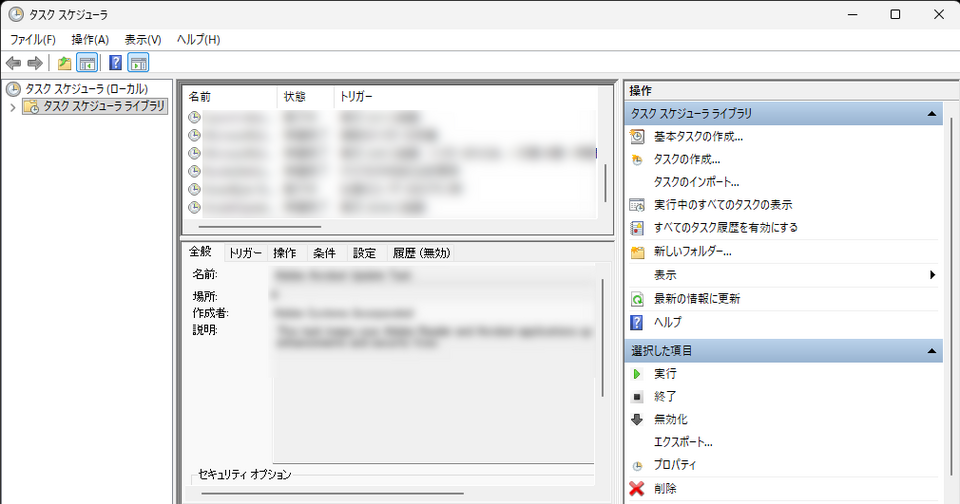
Task: Click the Task Scheduler title bar clock icon
Action: click(16, 14)
